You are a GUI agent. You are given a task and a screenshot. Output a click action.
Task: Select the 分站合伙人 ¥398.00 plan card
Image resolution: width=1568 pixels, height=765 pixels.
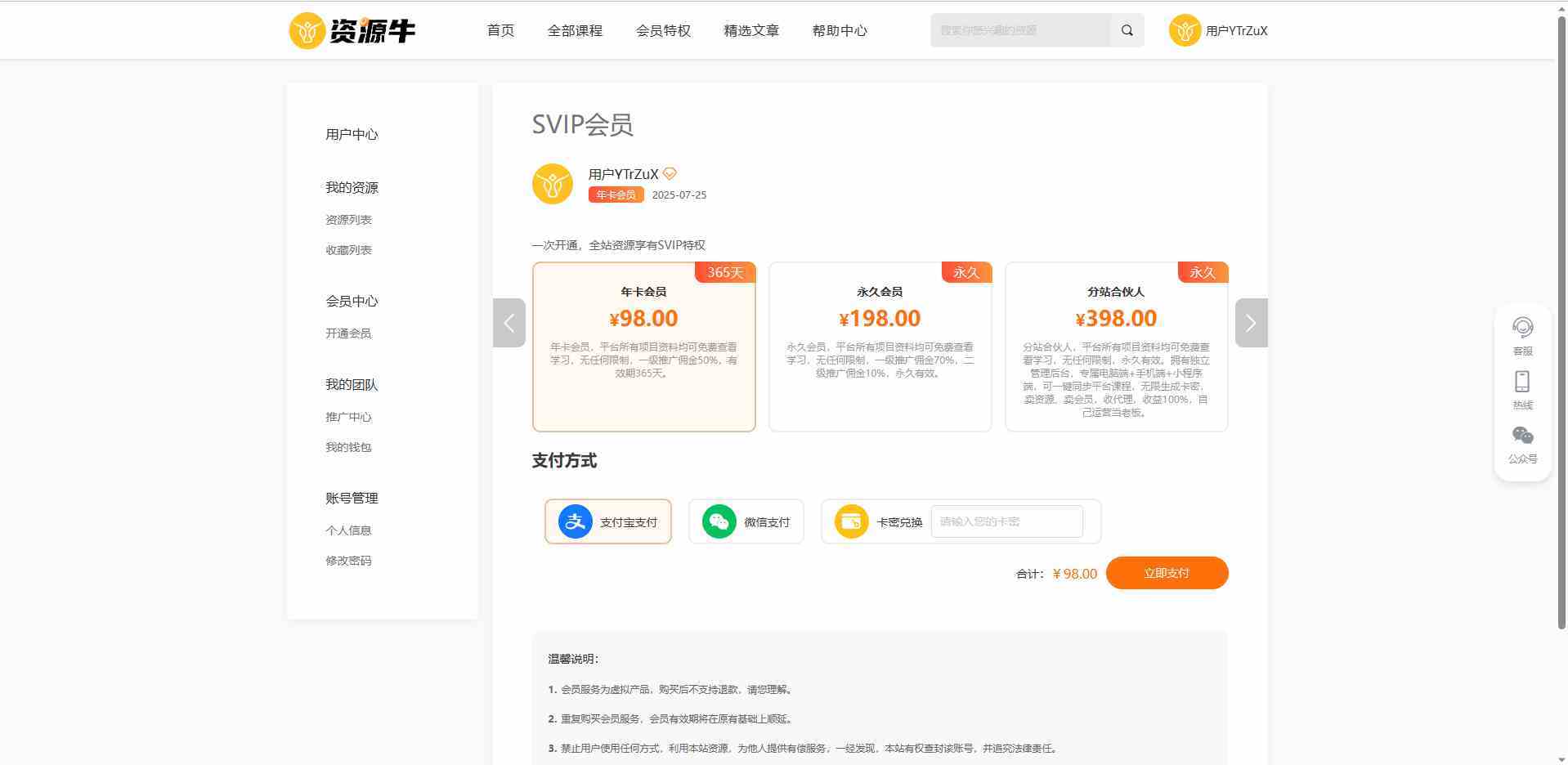pos(1117,347)
